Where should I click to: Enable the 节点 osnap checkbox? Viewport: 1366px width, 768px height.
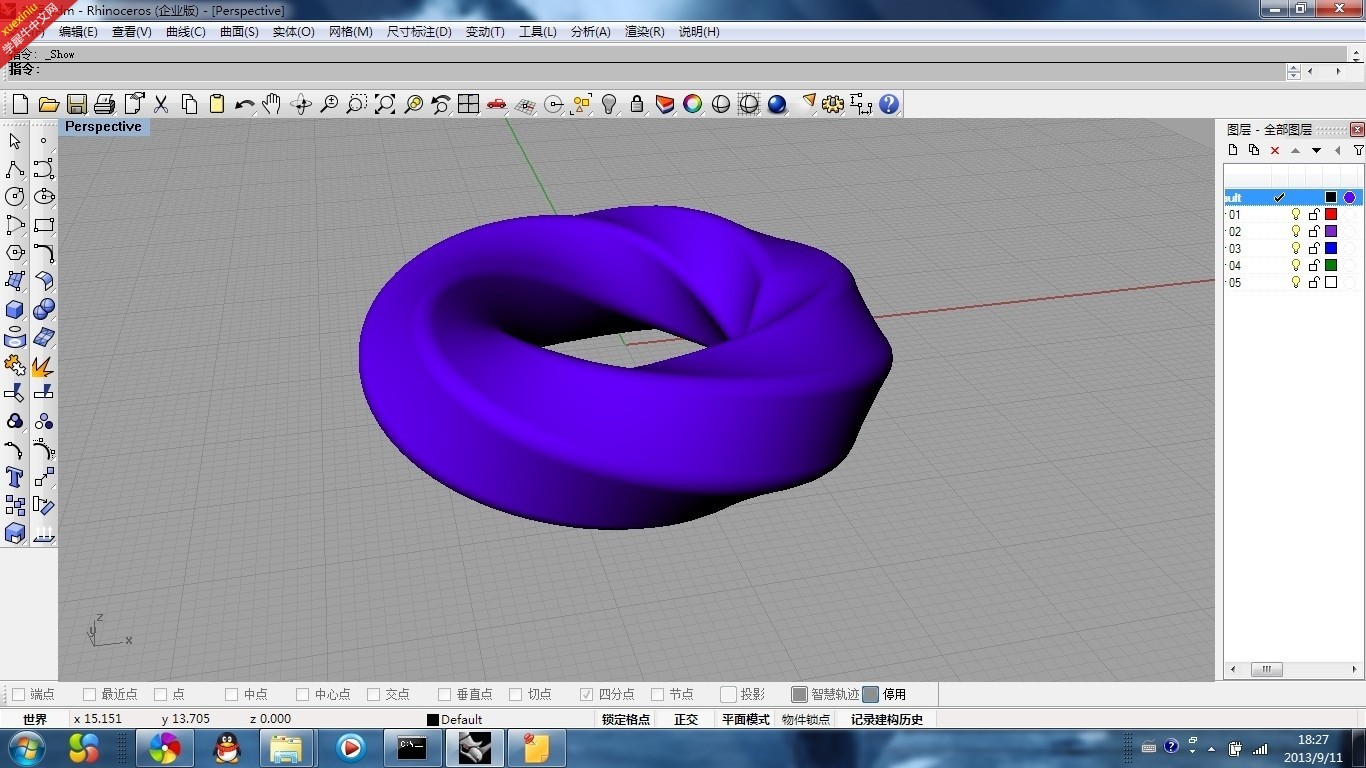tap(657, 694)
